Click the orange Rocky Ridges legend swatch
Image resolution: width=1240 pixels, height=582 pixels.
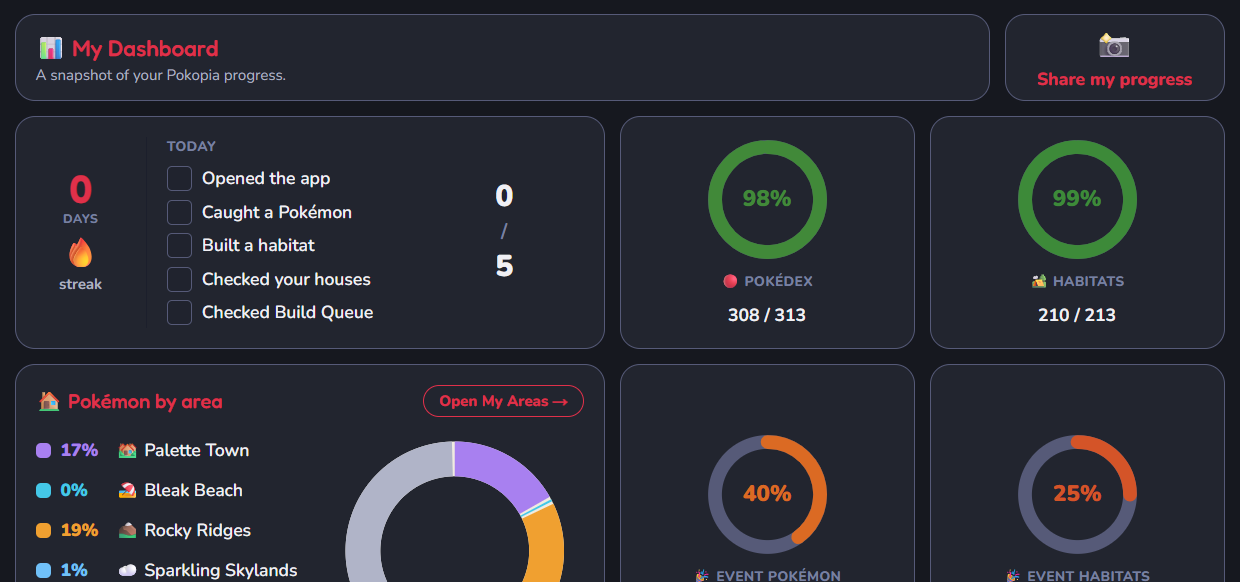point(43,530)
